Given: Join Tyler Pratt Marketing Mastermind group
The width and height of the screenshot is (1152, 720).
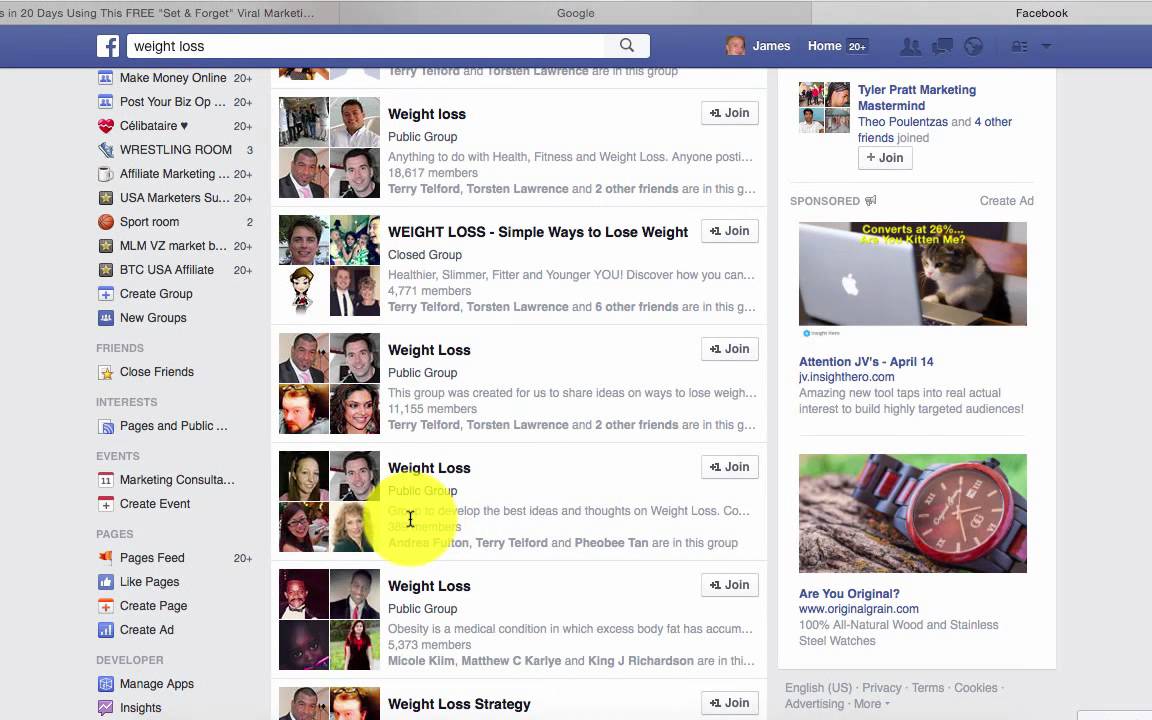Looking at the screenshot, I should 885,158.
